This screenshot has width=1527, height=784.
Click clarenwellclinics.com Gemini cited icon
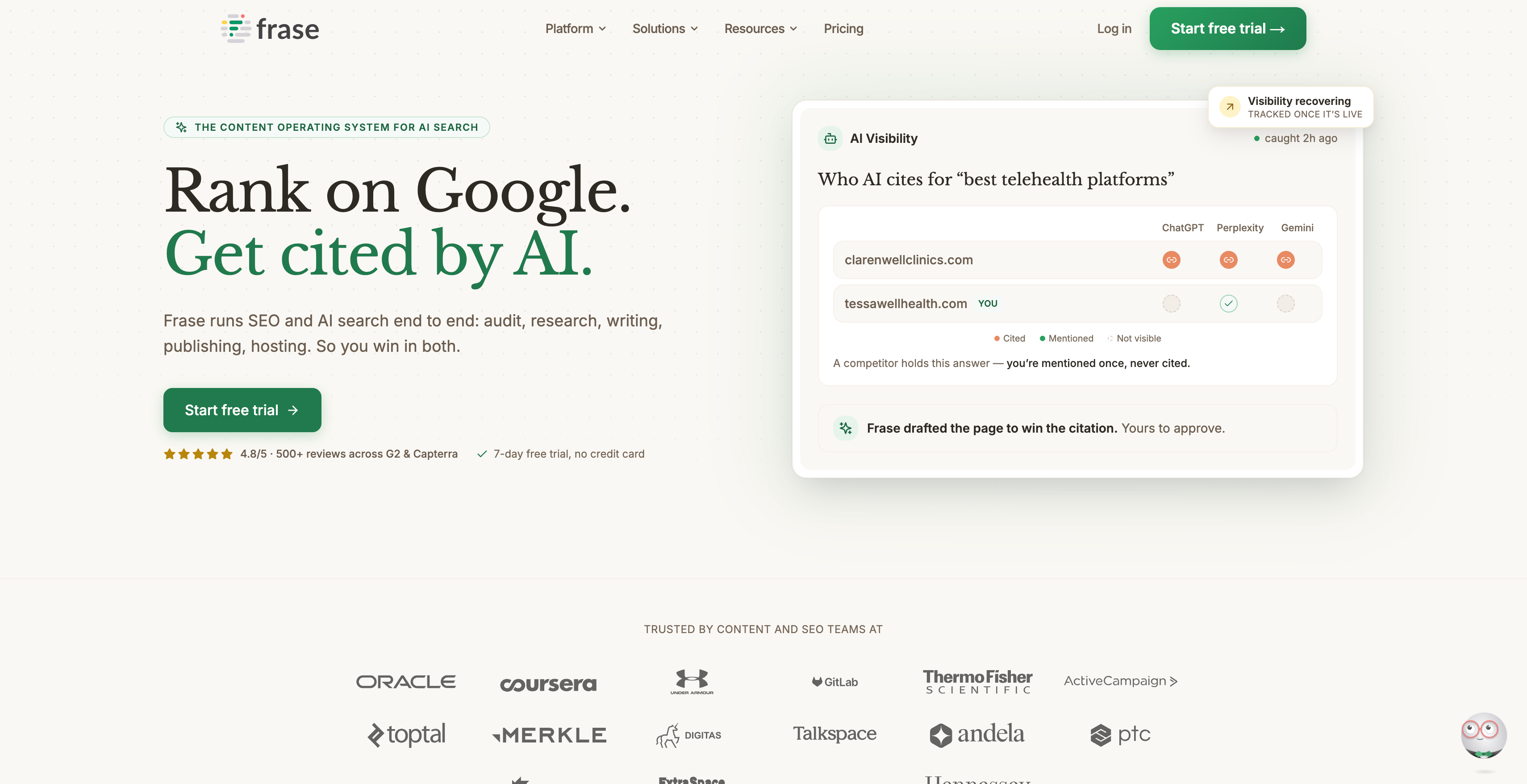click(x=1286, y=259)
